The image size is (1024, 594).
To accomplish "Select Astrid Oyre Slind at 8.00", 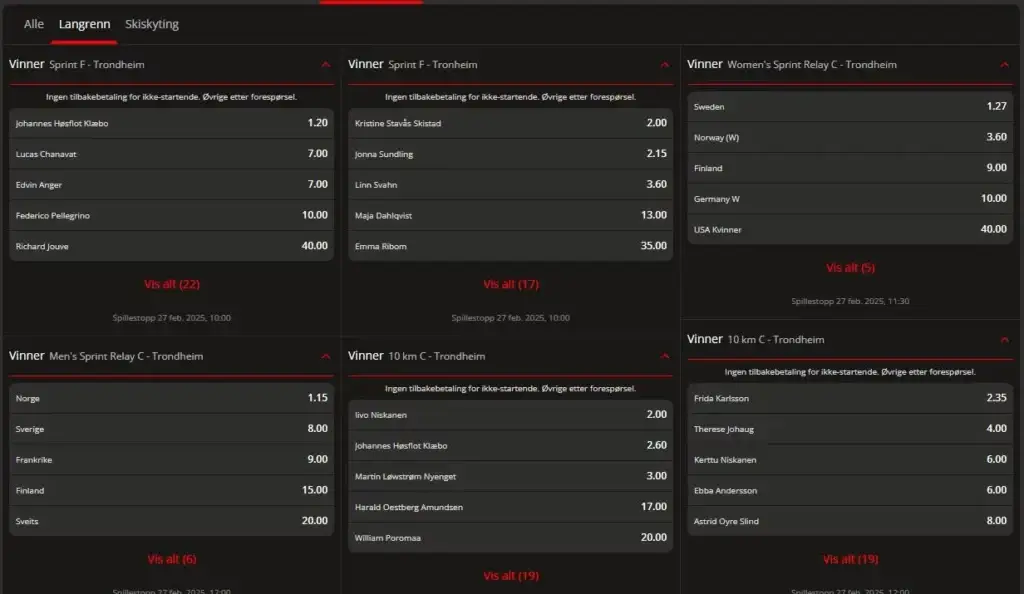I will pyautogui.click(x=850, y=521).
